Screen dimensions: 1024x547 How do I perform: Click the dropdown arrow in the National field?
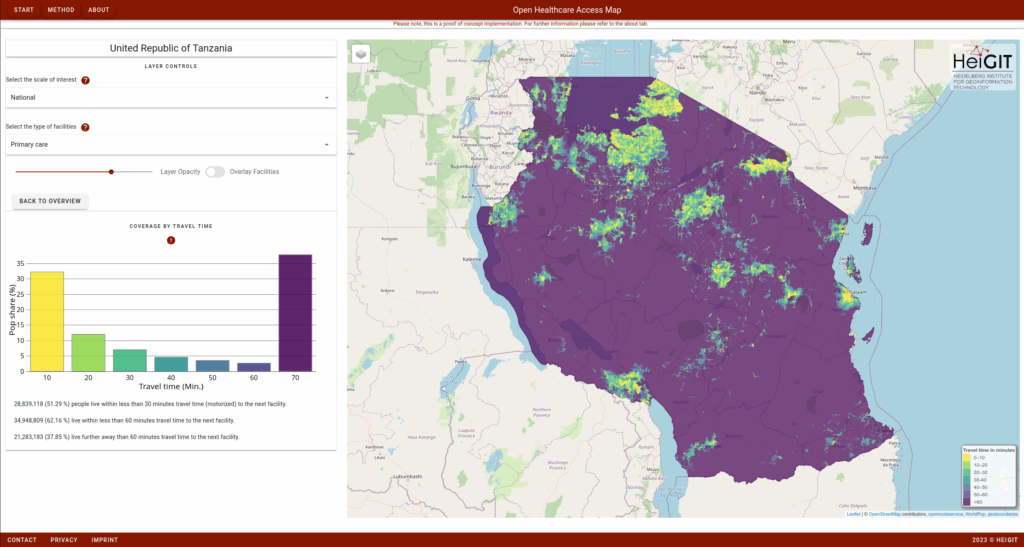point(326,98)
